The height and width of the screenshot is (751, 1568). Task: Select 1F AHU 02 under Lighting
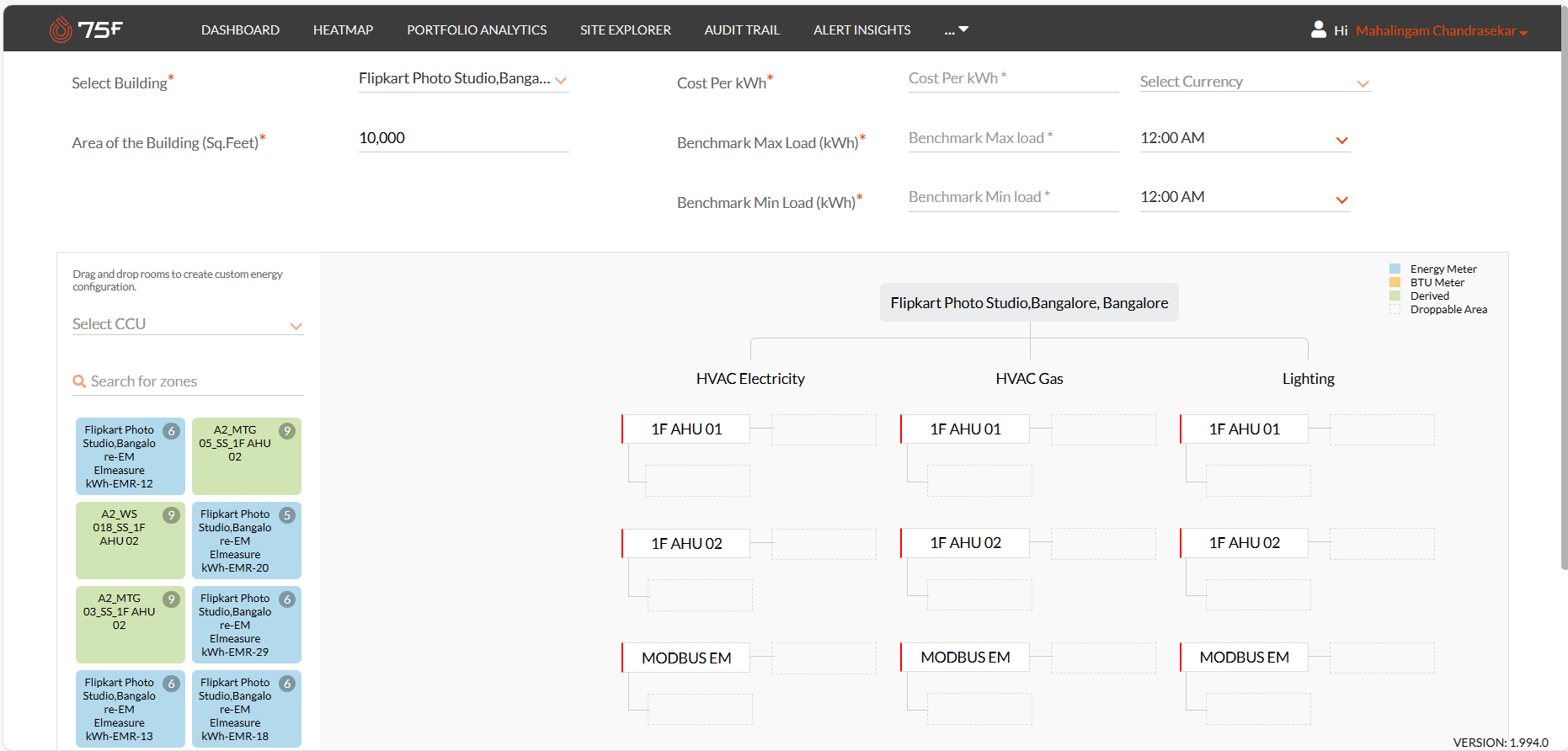pos(1244,543)
